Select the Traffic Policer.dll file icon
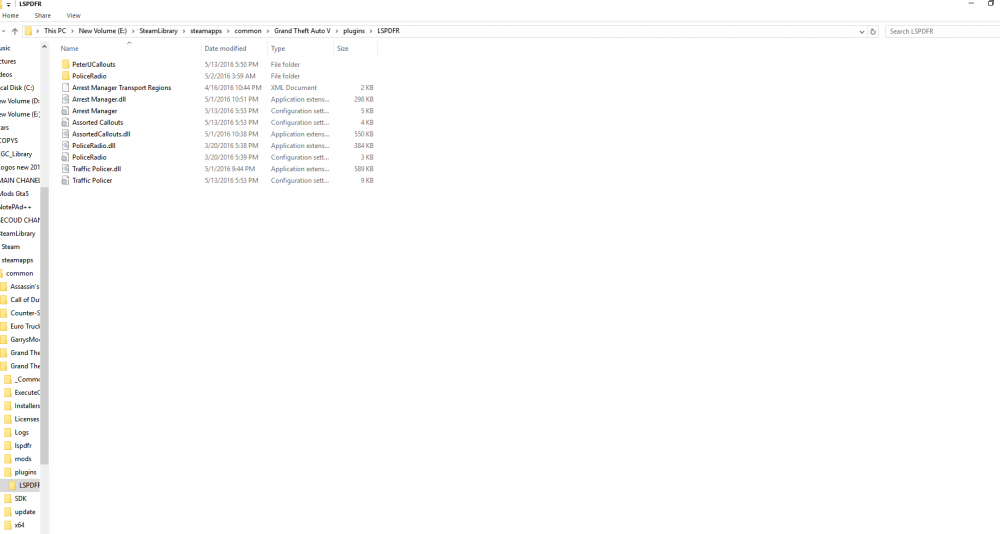Screen dimensions: 1000x534 pos(65,168)
